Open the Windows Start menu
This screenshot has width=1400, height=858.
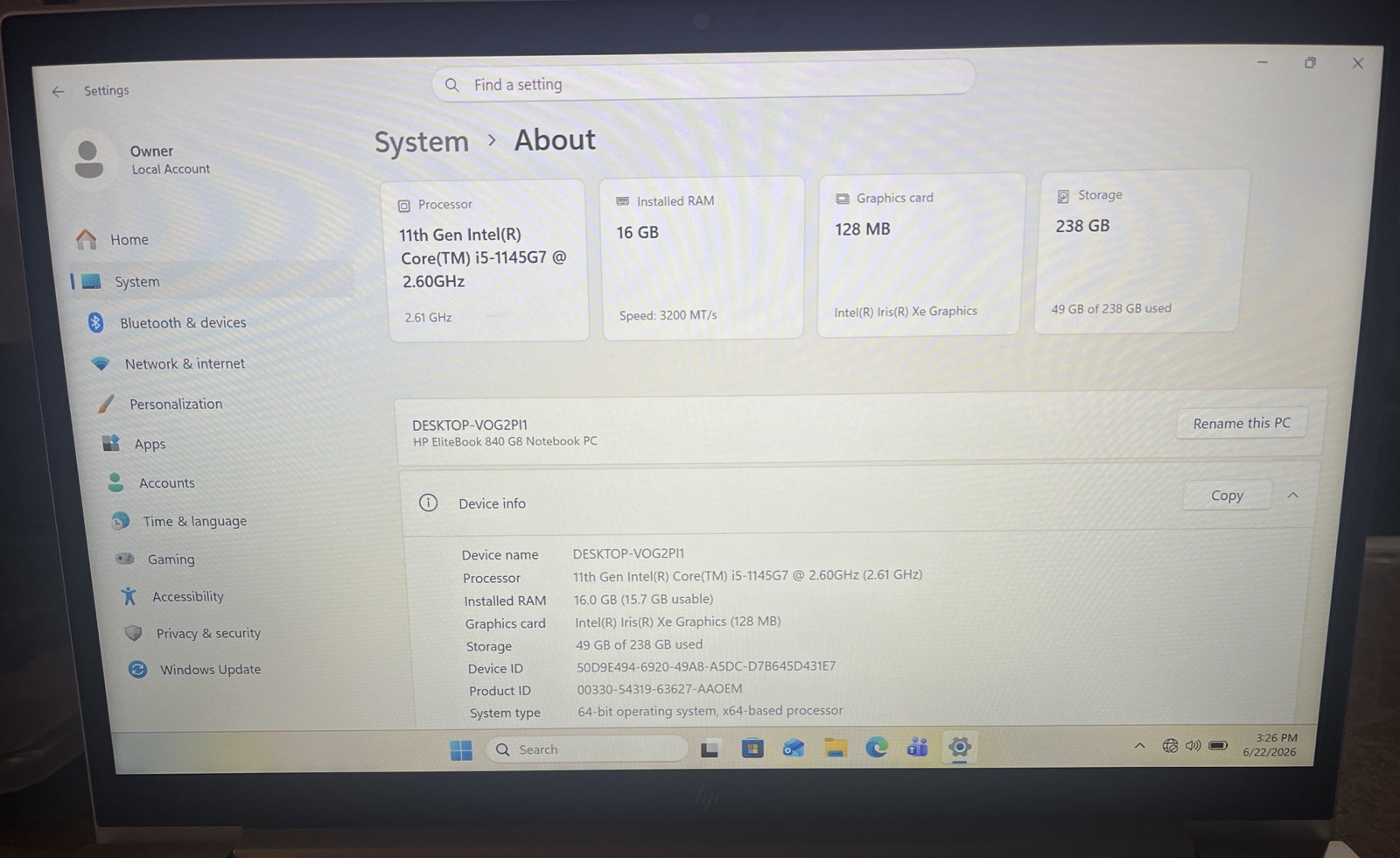coord(460,750)
